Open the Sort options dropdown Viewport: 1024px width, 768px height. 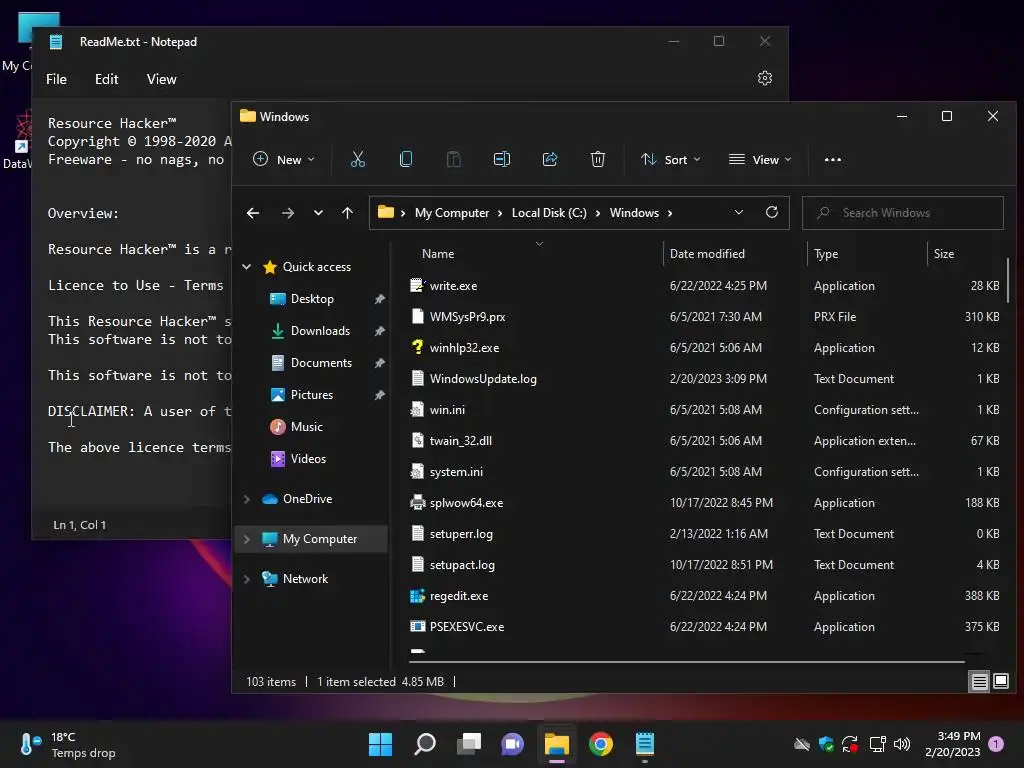click(670, 159)
